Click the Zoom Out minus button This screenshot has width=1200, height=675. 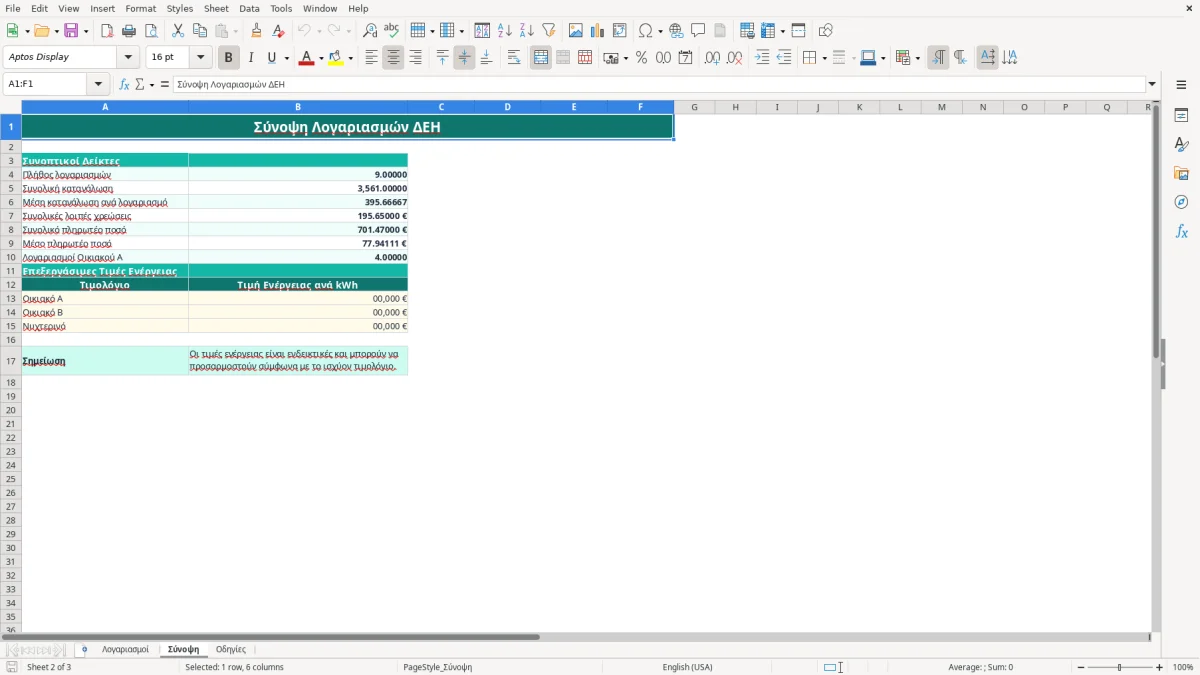click(1081, 667)
